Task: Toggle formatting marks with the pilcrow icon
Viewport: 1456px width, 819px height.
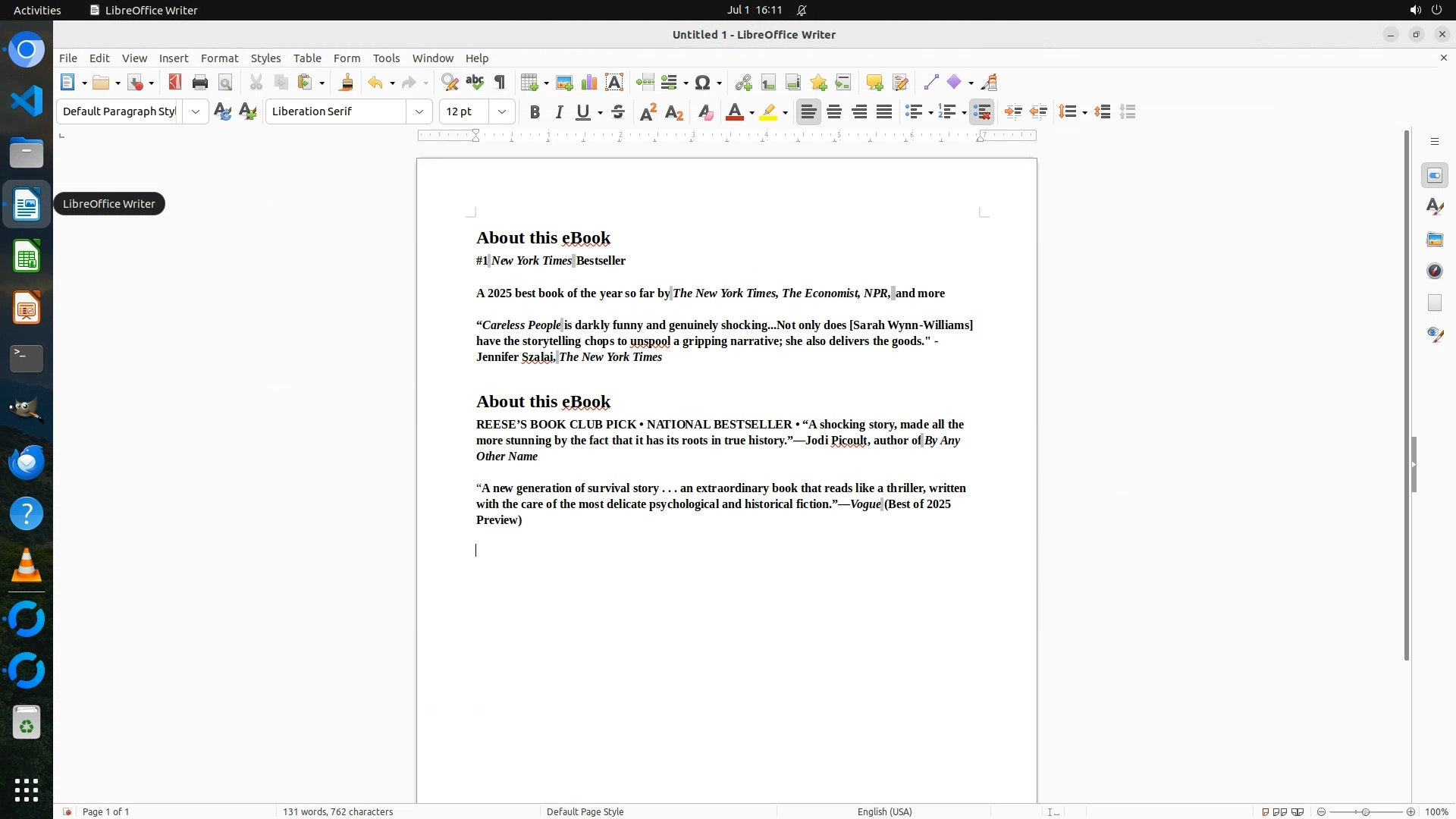Action: click(500, 83)
